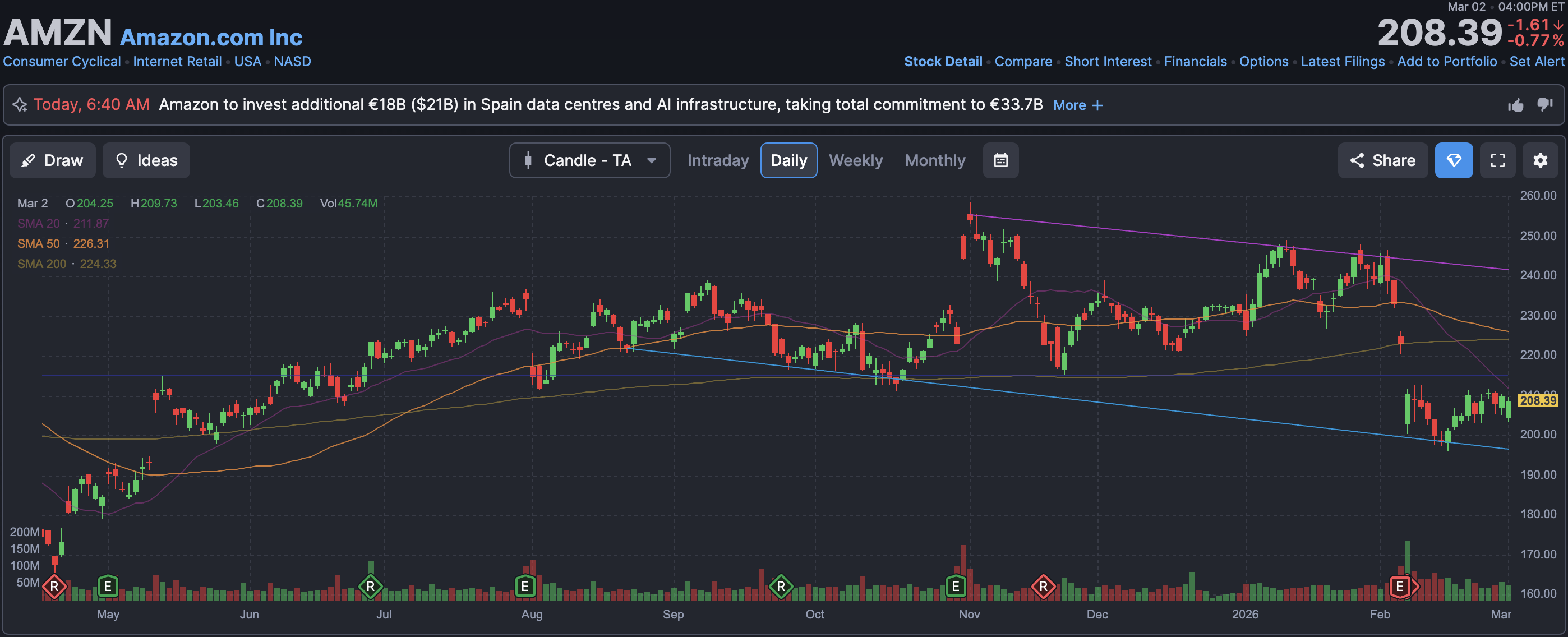Switch chart to Monthly timeframe
Screen dimensions: 1568x637
click(x=934, y=160)
